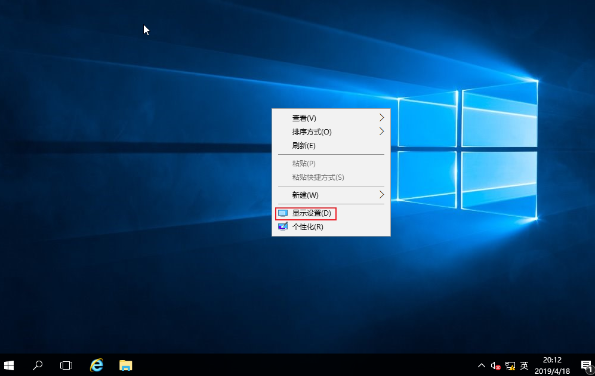
Task: Expand the 查看(V) submenu
Action: [x=331, y=118]
